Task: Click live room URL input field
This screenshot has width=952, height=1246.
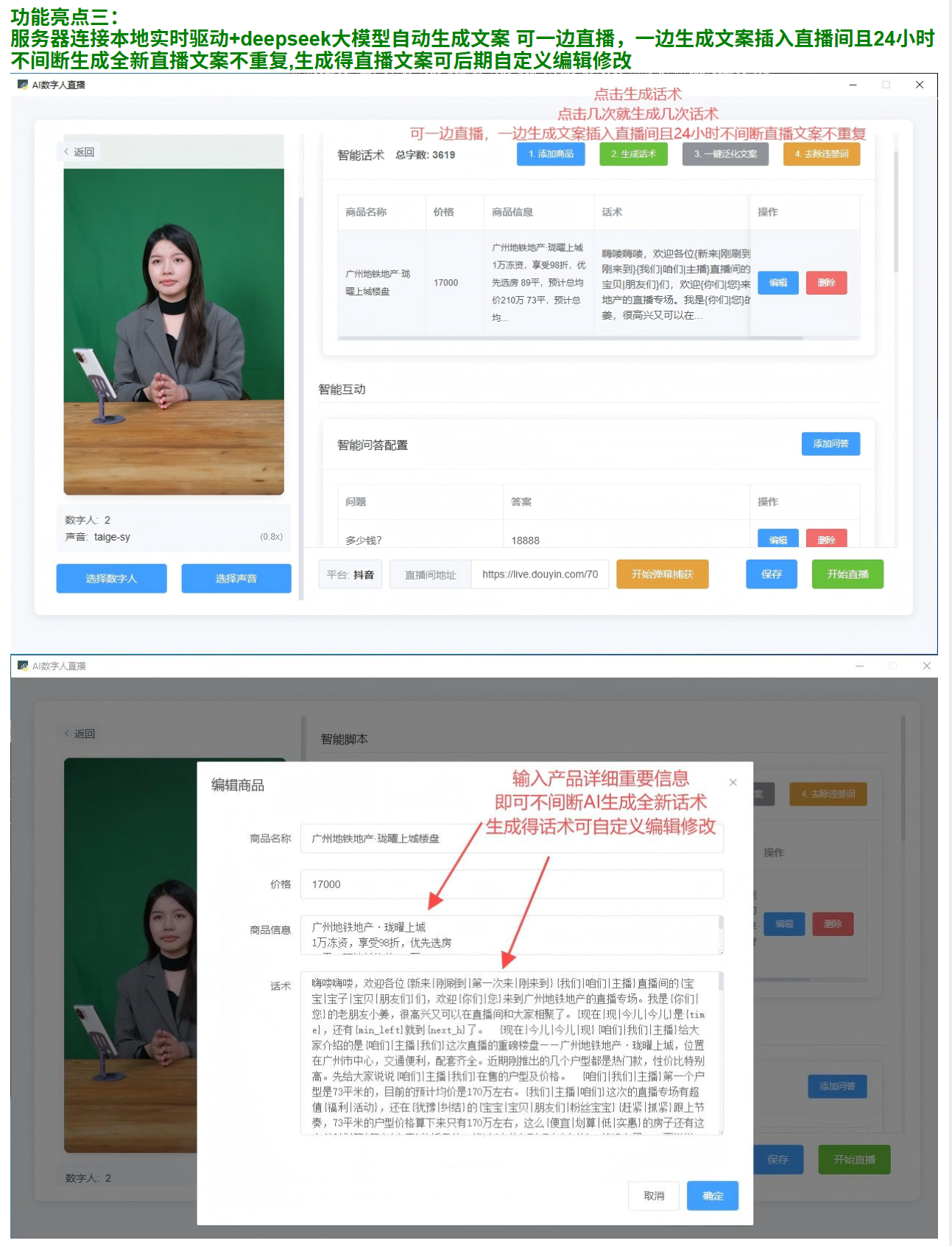Action: (540, 574)
